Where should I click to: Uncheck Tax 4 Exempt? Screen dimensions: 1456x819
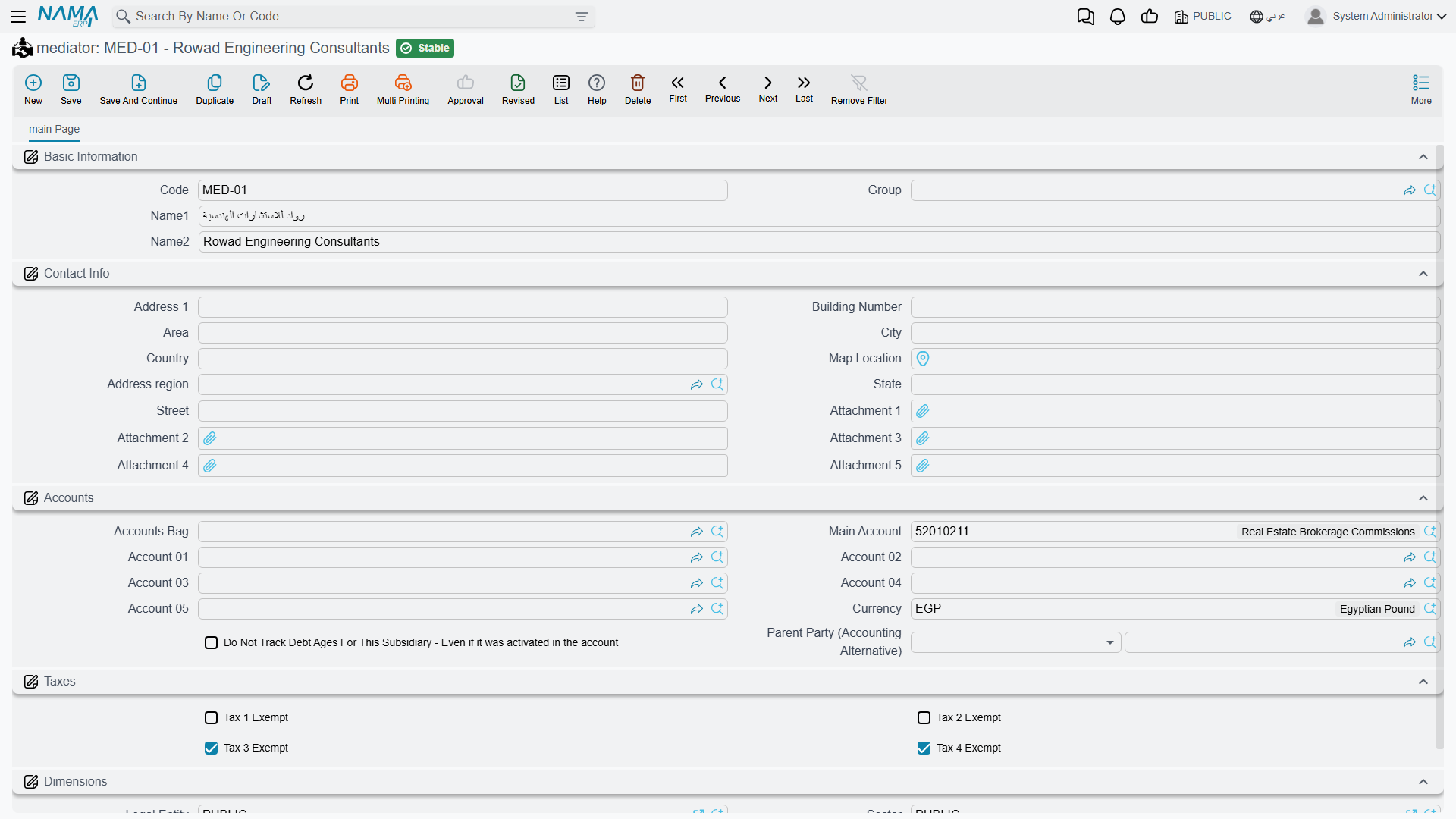[x=924, y=748]
